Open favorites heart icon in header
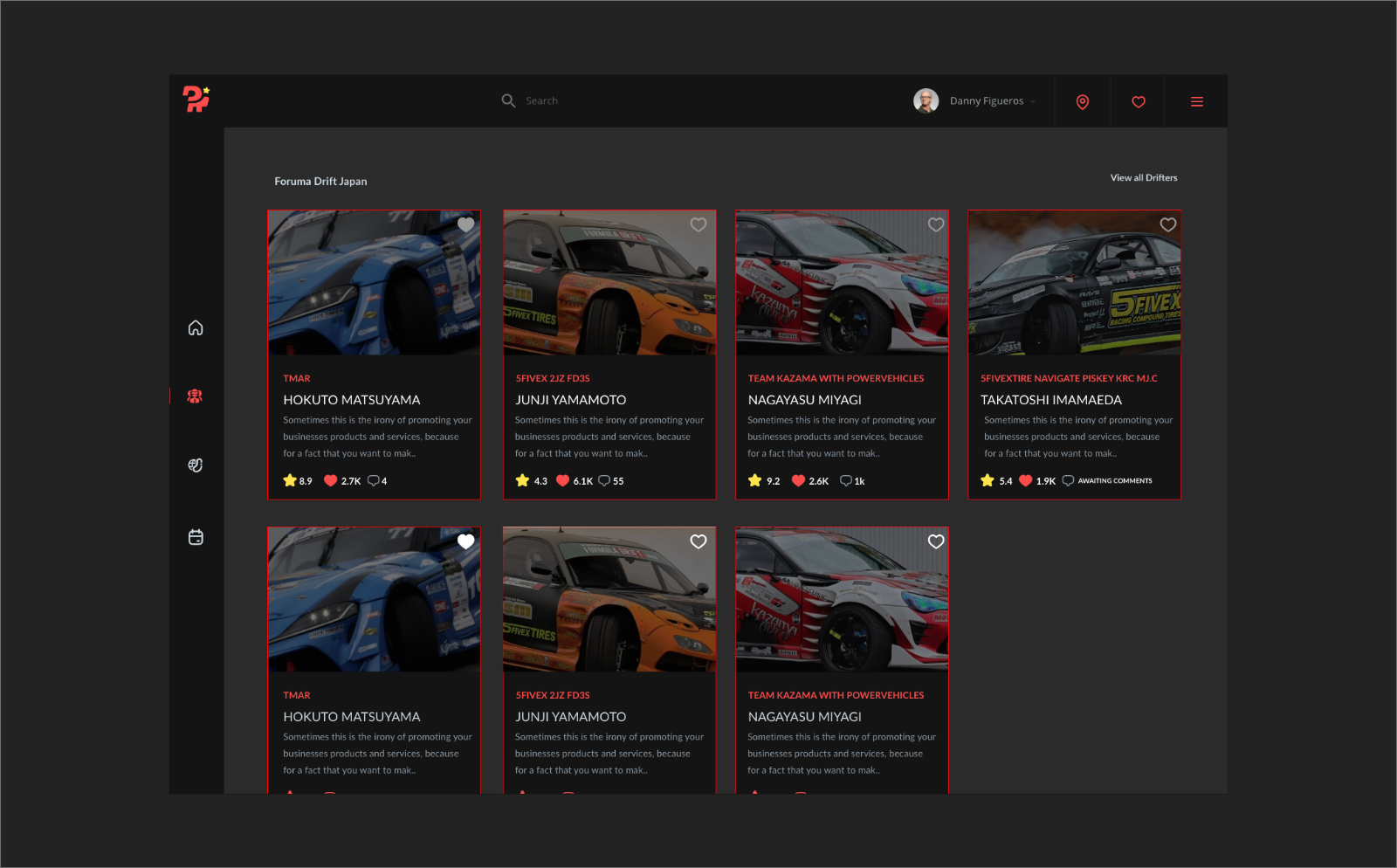 click(1139, 101)
